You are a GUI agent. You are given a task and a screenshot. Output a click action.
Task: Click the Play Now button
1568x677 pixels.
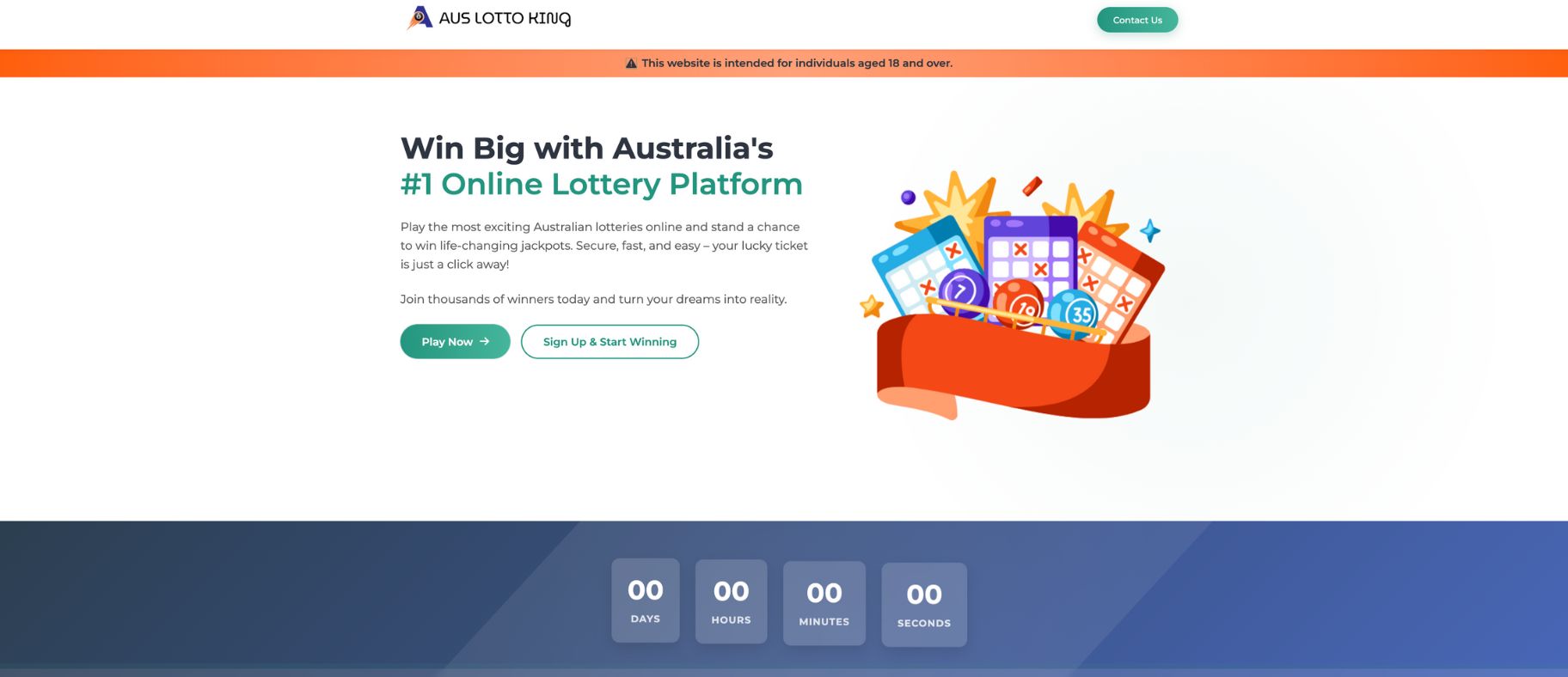(455, 341)
